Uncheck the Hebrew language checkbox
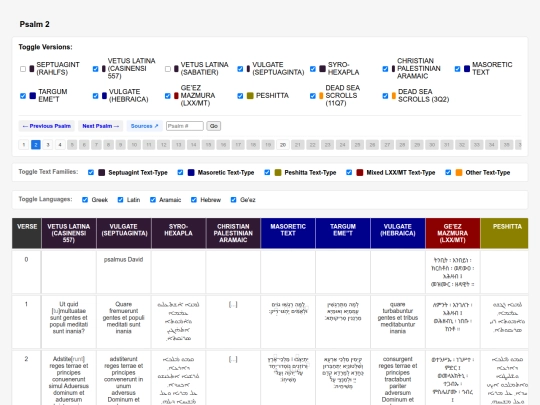The height and width of the screenshot is (405, 540). coord(194,200)
